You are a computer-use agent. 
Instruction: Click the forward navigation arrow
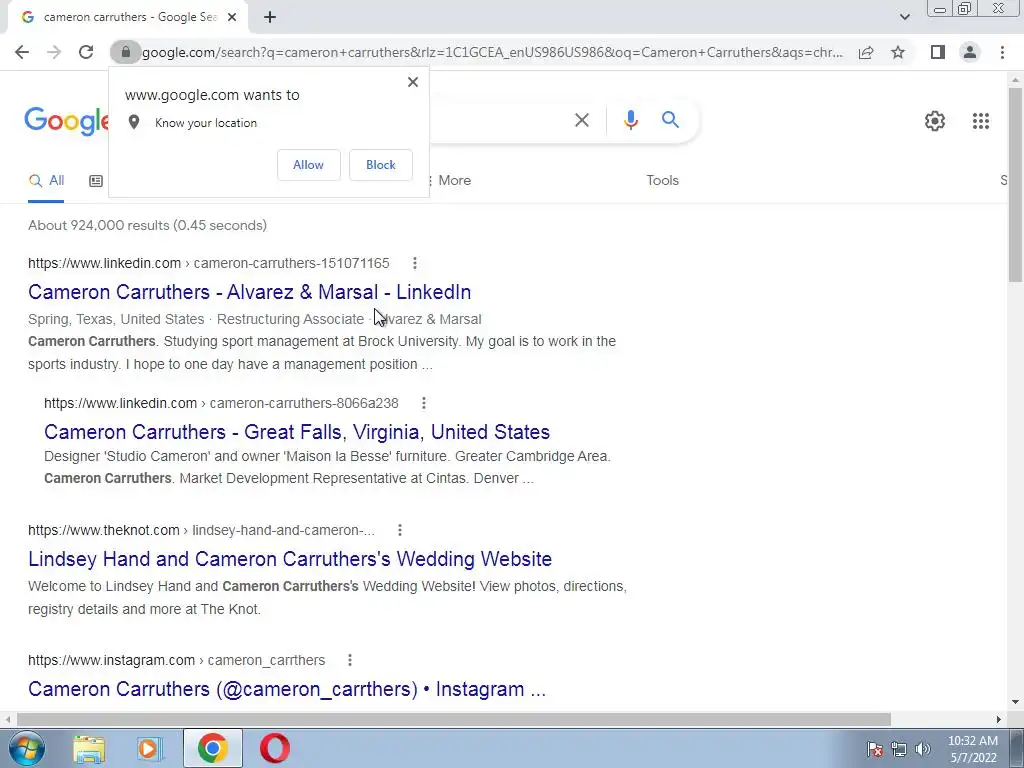tap(54, 52)
